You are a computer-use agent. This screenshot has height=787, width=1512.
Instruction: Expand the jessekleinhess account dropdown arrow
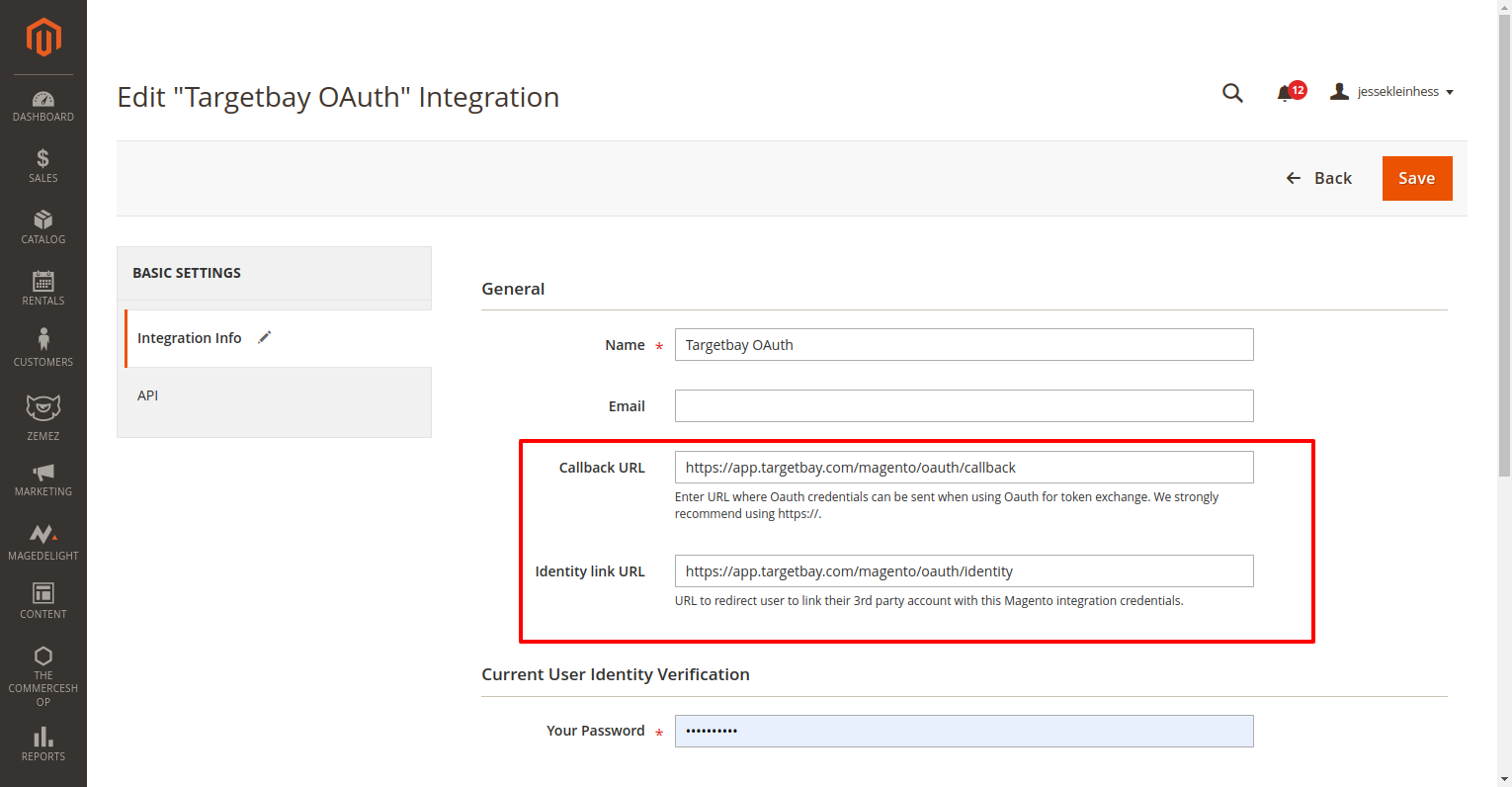click(1450, 92)
